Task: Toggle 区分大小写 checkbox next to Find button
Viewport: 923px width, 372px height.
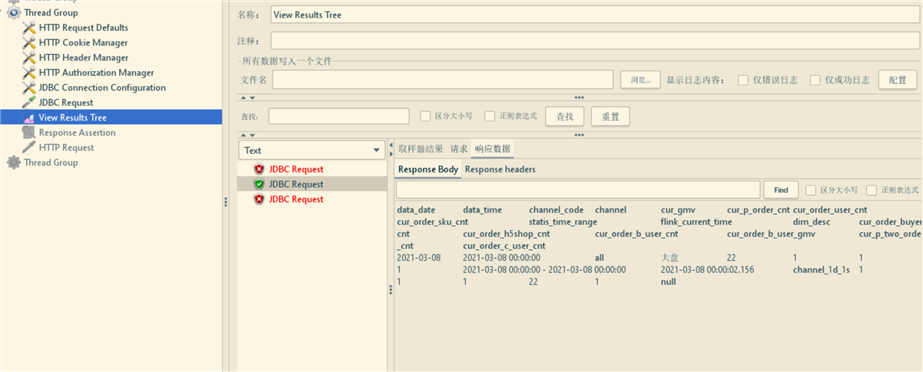Action: click(x=811, y=190)
